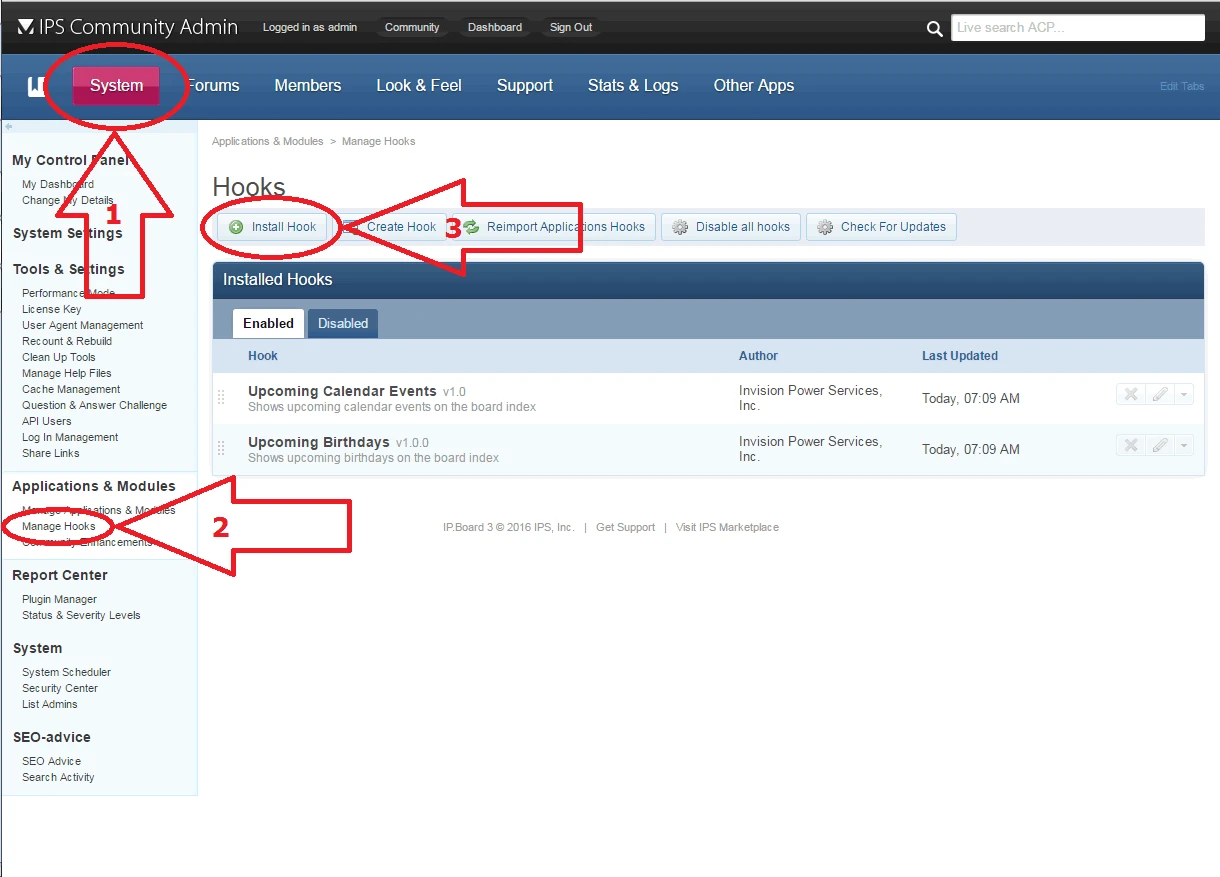Grab the Upcoming Birthdays drag handle
The height and width of the screenshot is (877, 1220).
tap(222, 448)
